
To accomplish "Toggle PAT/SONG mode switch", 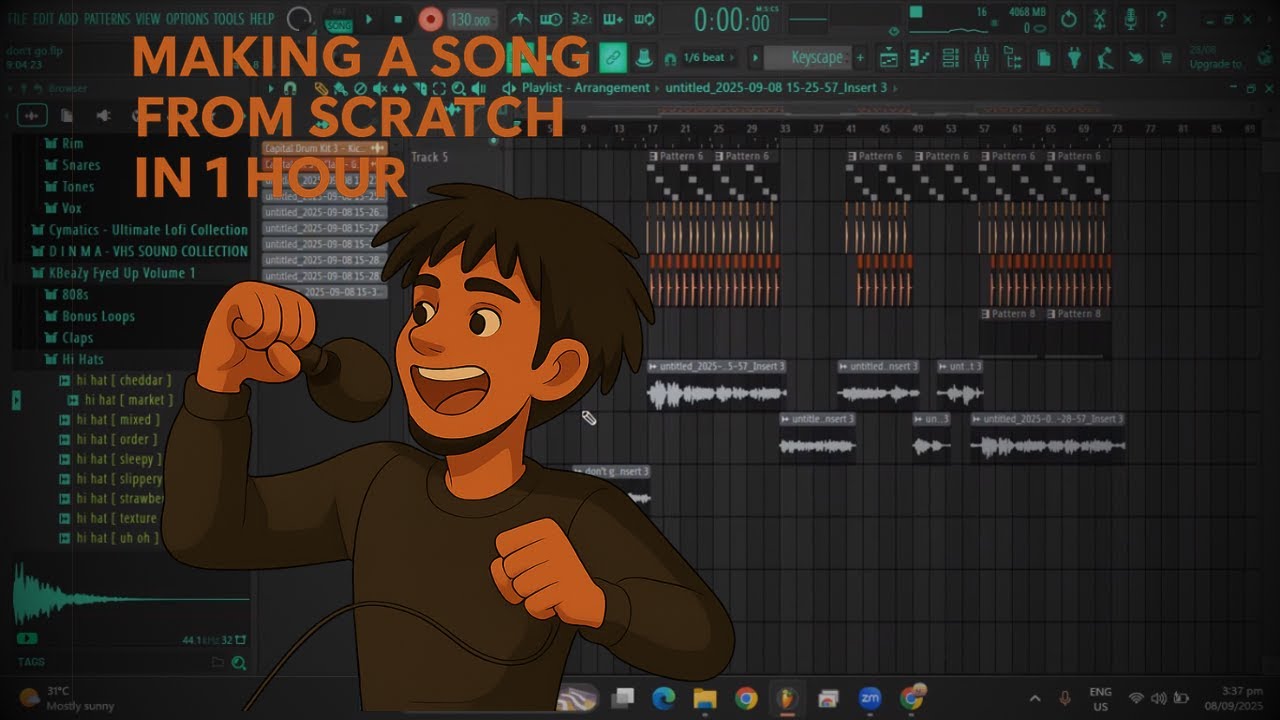I will point(338,19).
